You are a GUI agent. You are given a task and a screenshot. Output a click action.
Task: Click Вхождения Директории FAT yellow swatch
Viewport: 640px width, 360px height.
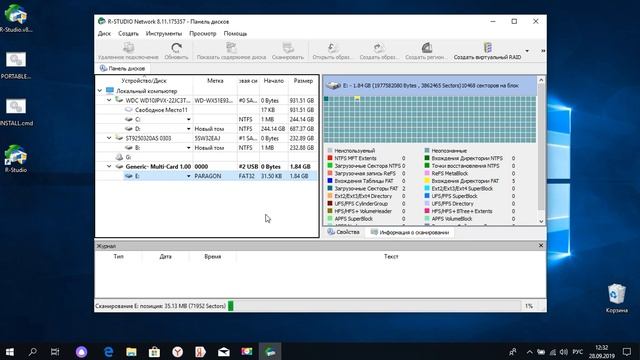(x=427, y=181)
